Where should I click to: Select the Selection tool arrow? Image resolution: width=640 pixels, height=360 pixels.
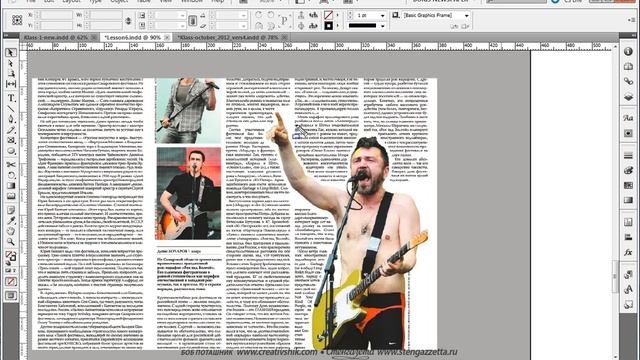tap(11, 53)
